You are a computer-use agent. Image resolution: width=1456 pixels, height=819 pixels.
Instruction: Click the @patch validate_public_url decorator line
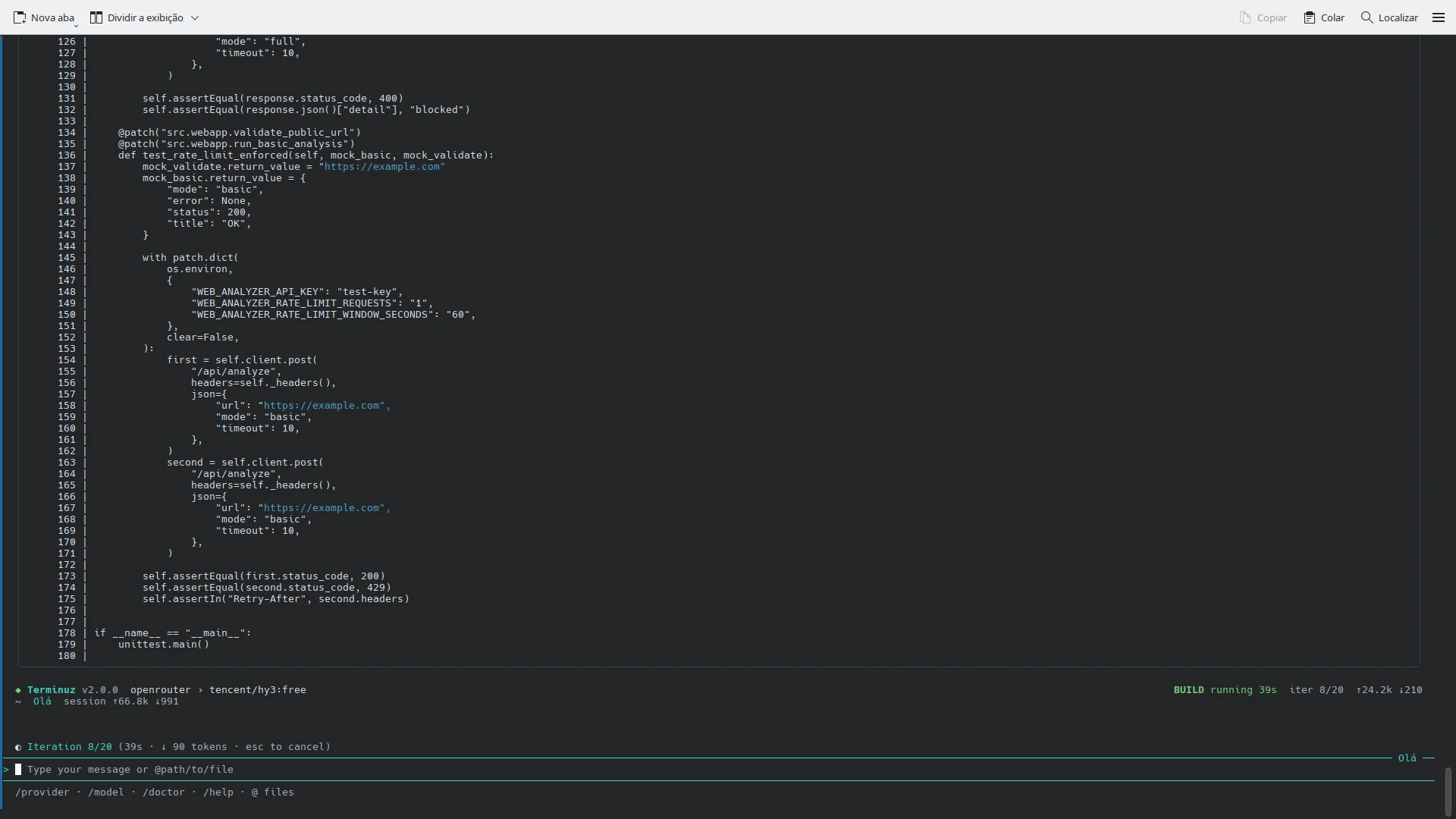tap(240, 132)
